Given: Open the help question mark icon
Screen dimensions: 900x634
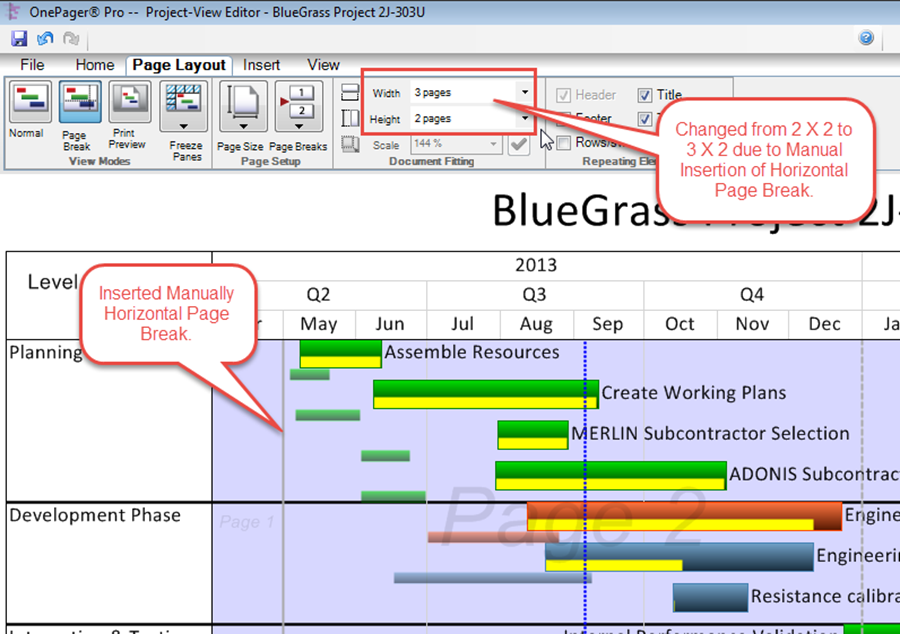Looking at the screenshot, I should 866,38.
